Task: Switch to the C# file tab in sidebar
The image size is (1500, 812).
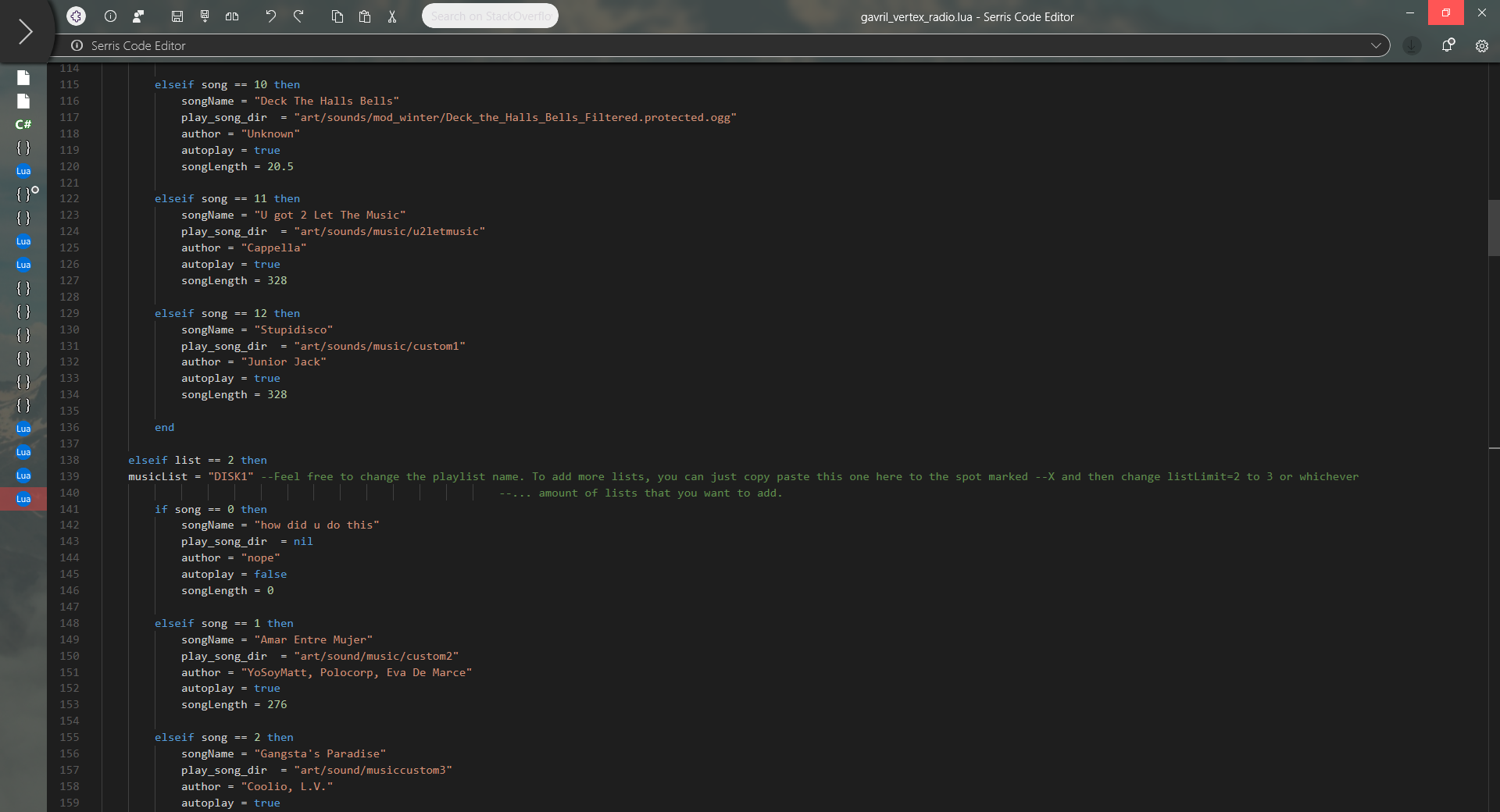Action: [23, 124]
